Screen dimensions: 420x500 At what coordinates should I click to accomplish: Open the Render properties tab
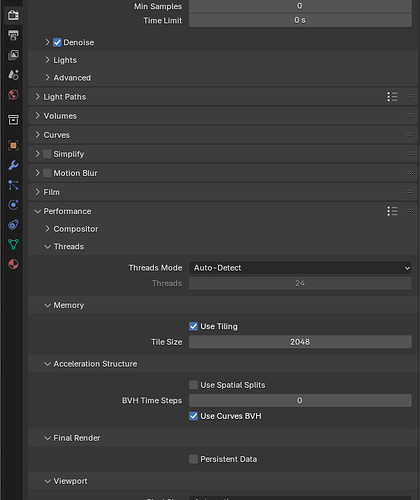(x=13, y=15)
